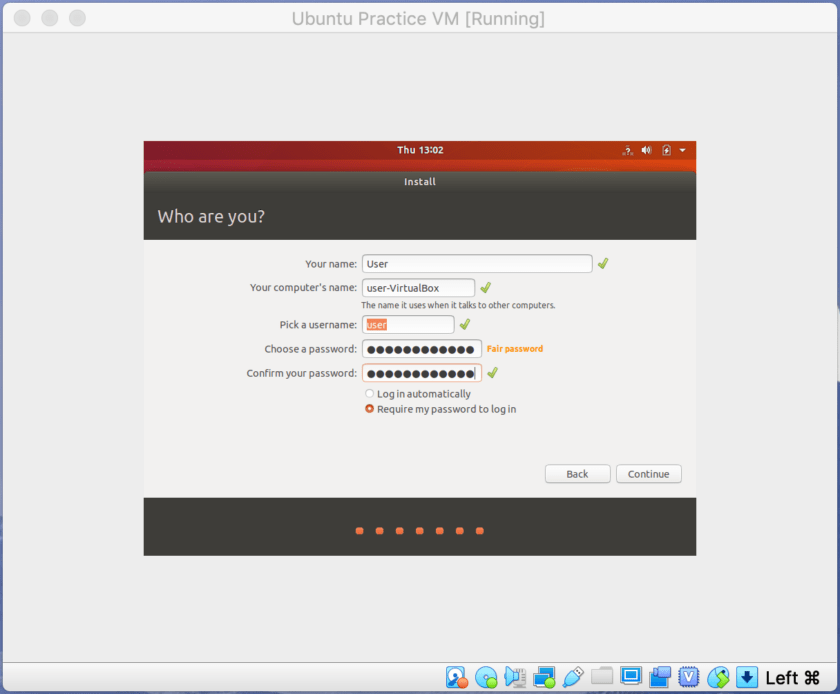The image size is (840, 694).
Task: Open the video recording status icon
Action: click(660, 677)
